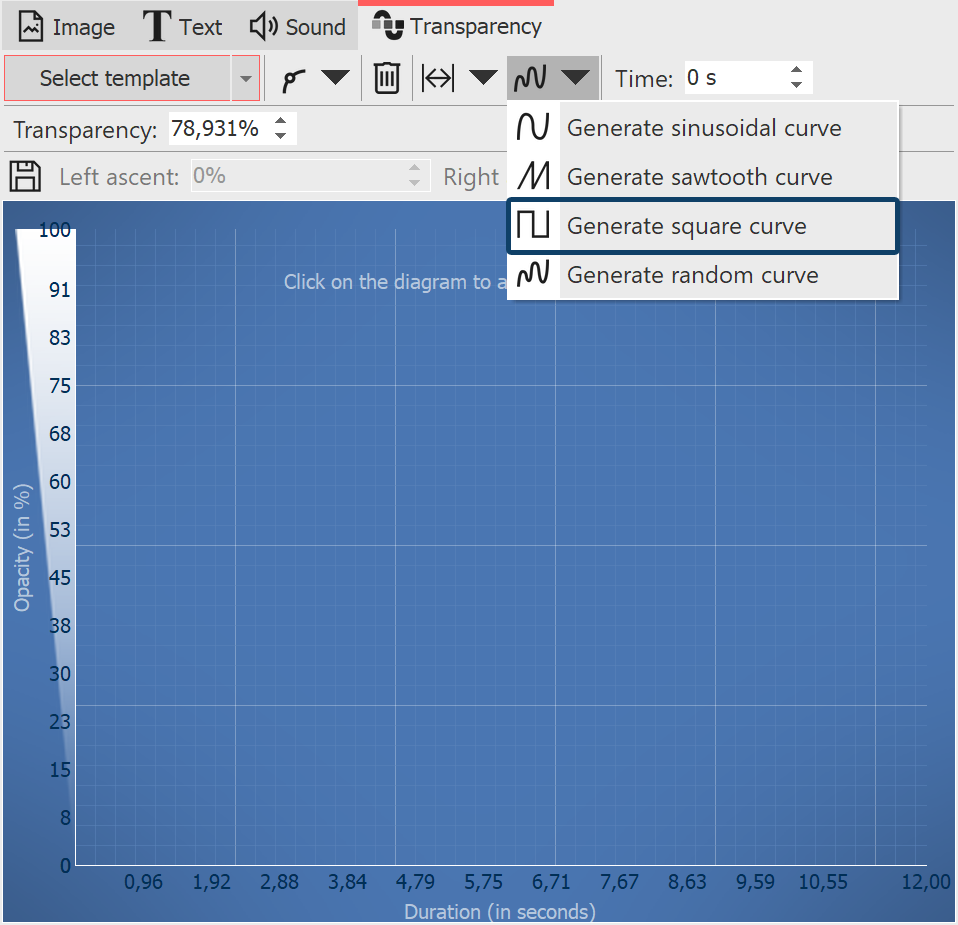Delete the transparency curve with trash icon
The width and height of the screenshot is (958, 925).
[x=386, y=77]
